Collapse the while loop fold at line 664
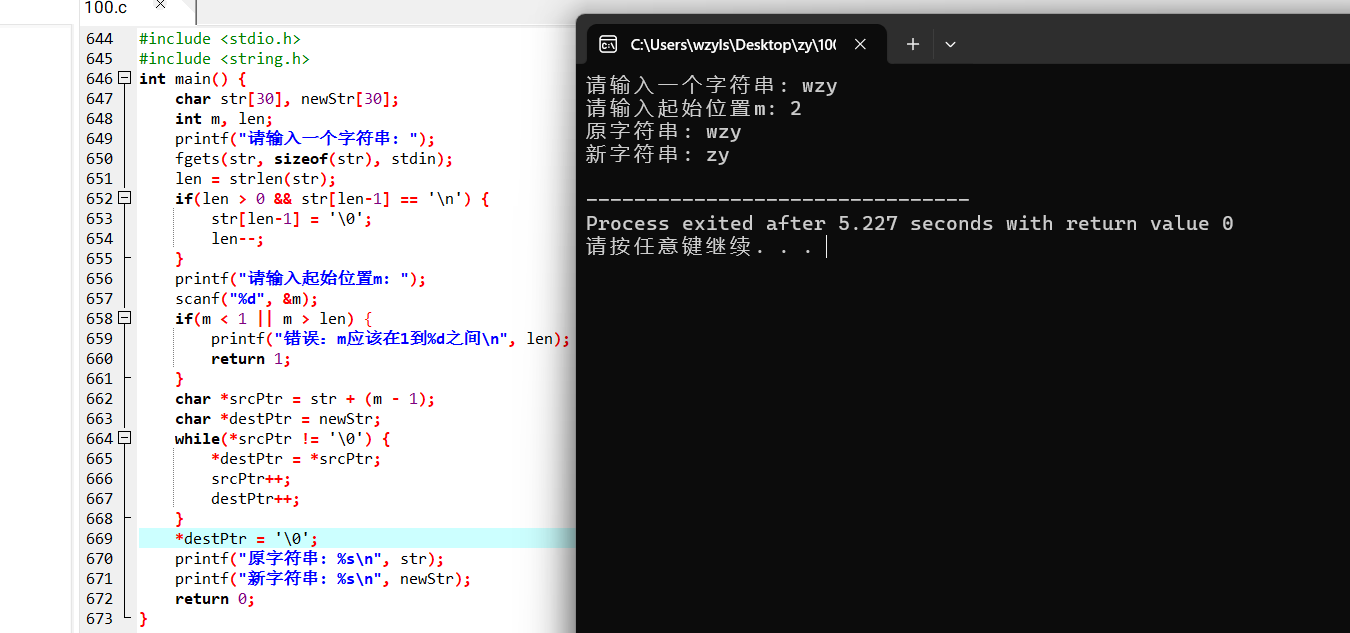1350x633 pixels. click(x=124, y=438)
